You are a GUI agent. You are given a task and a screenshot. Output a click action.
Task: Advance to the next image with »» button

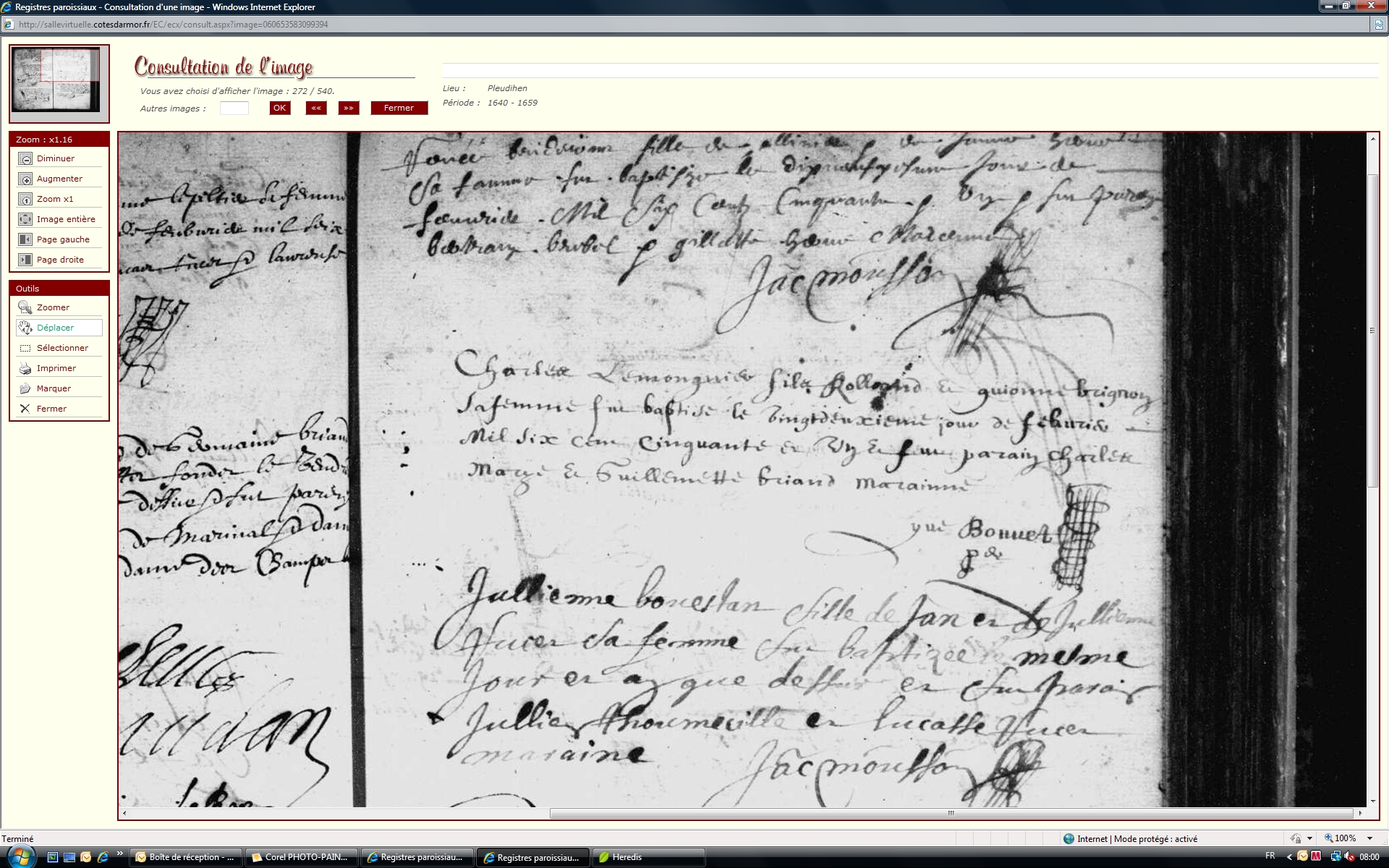pos(349,108)
